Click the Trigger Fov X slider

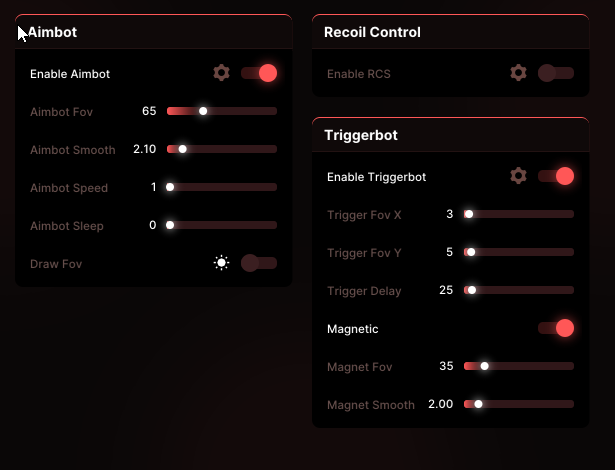(519, 214)
